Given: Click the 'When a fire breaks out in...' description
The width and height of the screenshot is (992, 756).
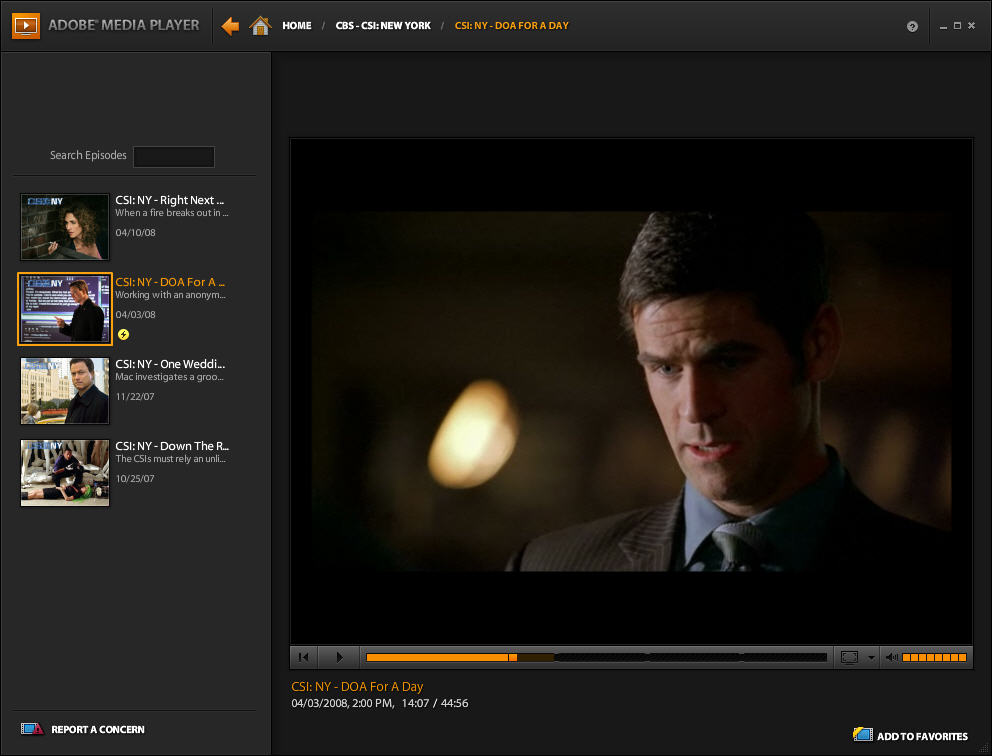Looking at the screenshot, I should (172, 213).
